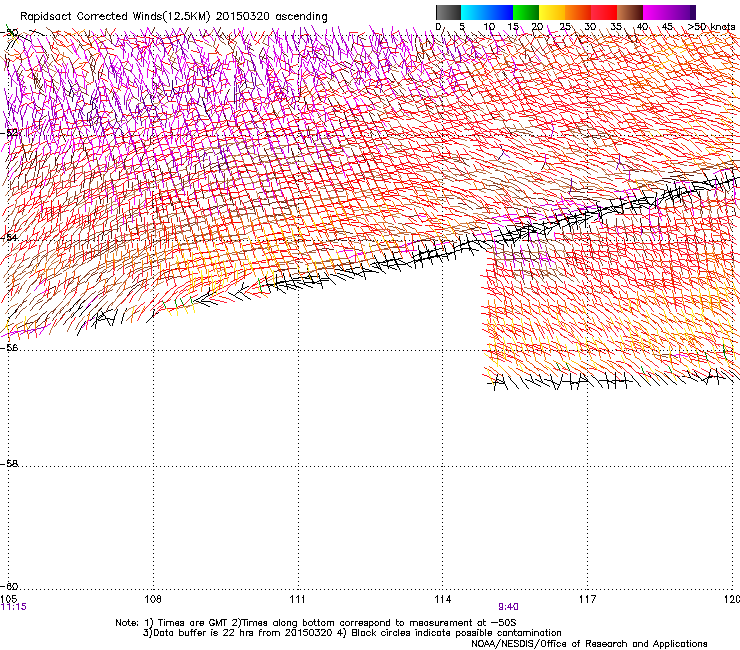This screenshot has width=740, height=650.
Task: Click the longitude label 117
Action: coord(587,599)
